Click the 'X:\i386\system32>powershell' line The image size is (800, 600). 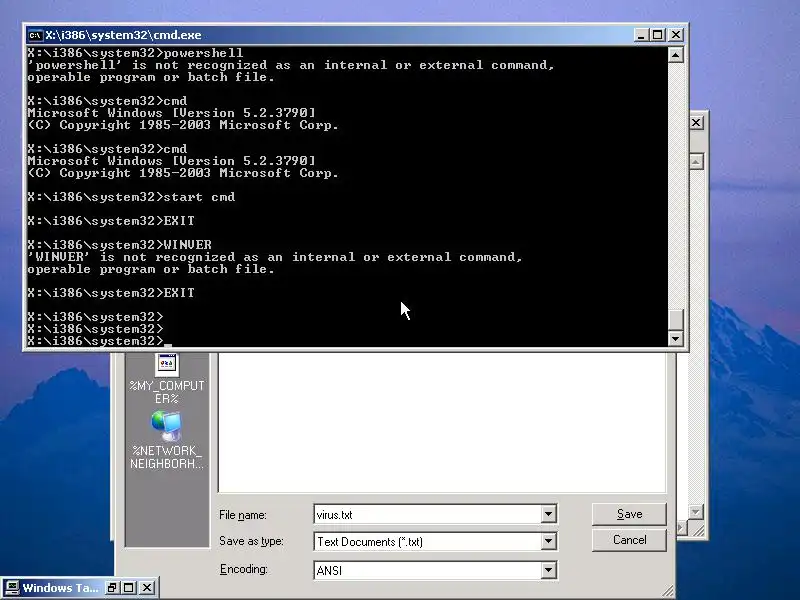[x=135, y=53]
